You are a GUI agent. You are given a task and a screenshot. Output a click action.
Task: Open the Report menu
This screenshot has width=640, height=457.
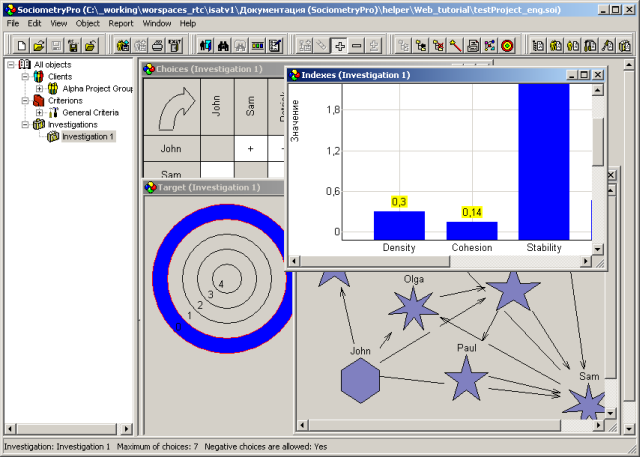point(120,22)
